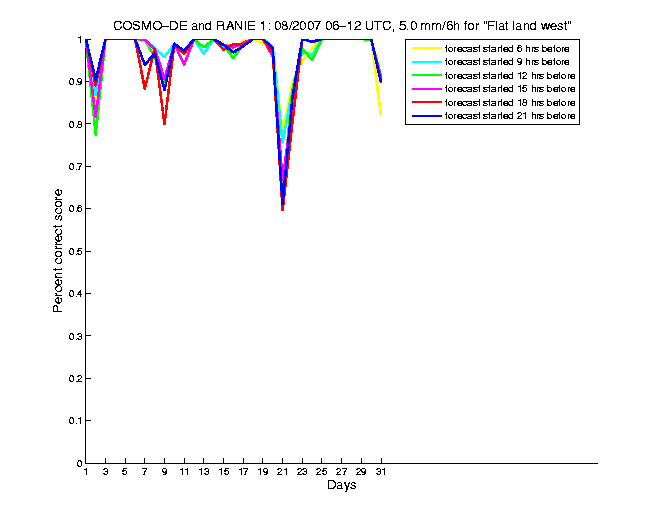Image resolution: width=660 pixels, height=520 pixels.
Task: Click x-axis tick label 21
Action: pyautogui.click(x=282, y=472)
